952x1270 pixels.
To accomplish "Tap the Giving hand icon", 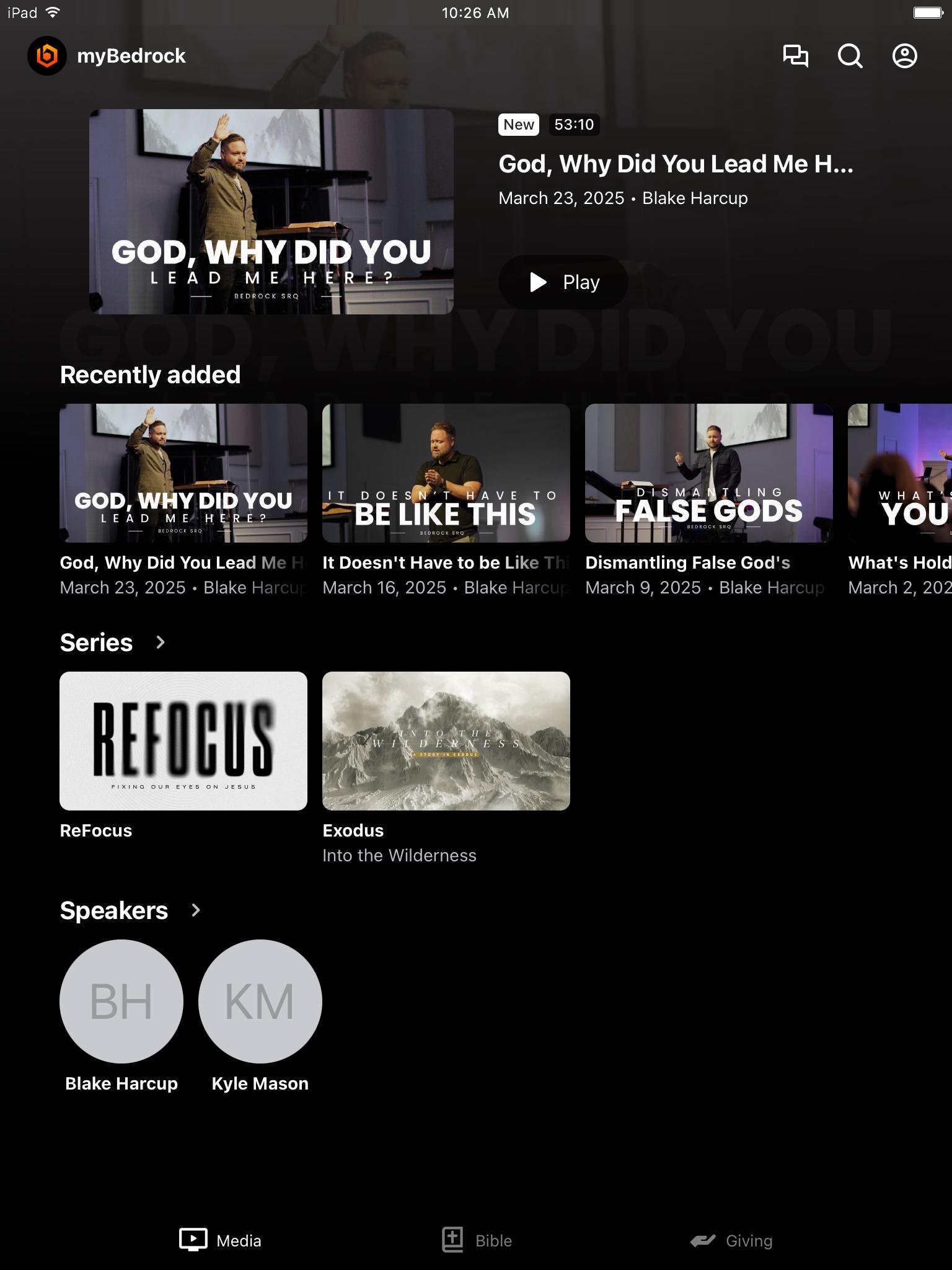I will pos(703,1240).
